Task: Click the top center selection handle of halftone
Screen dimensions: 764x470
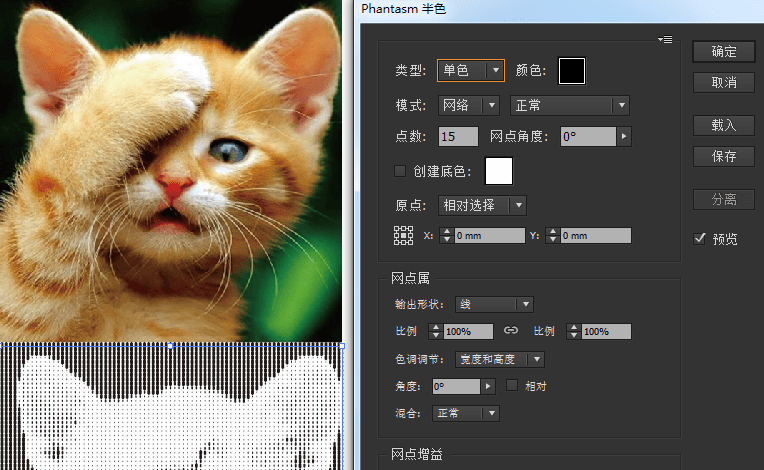Action: point(170,346)
